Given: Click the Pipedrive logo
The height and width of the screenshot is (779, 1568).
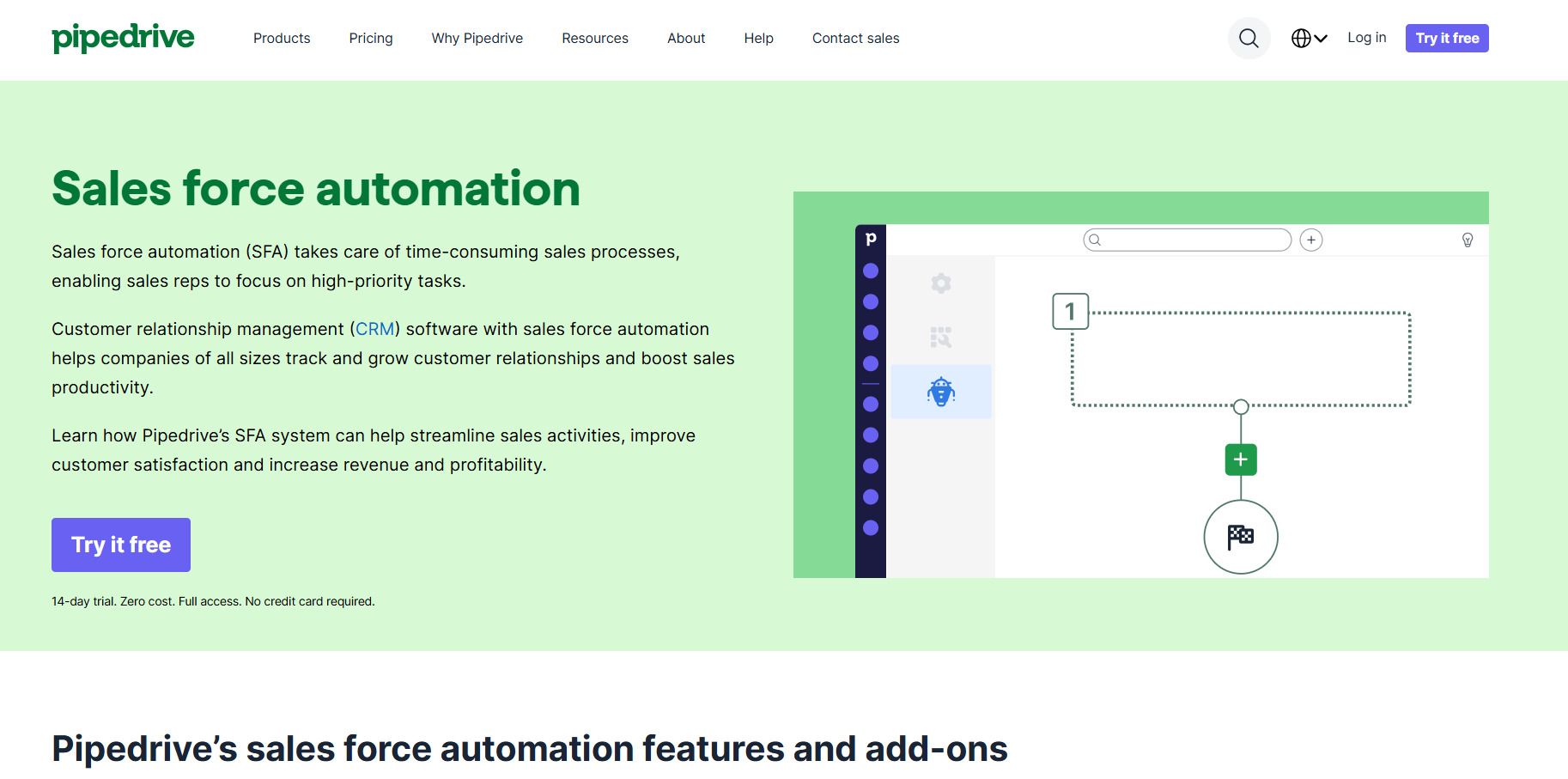Looking at the screenshot, I should [123, 38].
